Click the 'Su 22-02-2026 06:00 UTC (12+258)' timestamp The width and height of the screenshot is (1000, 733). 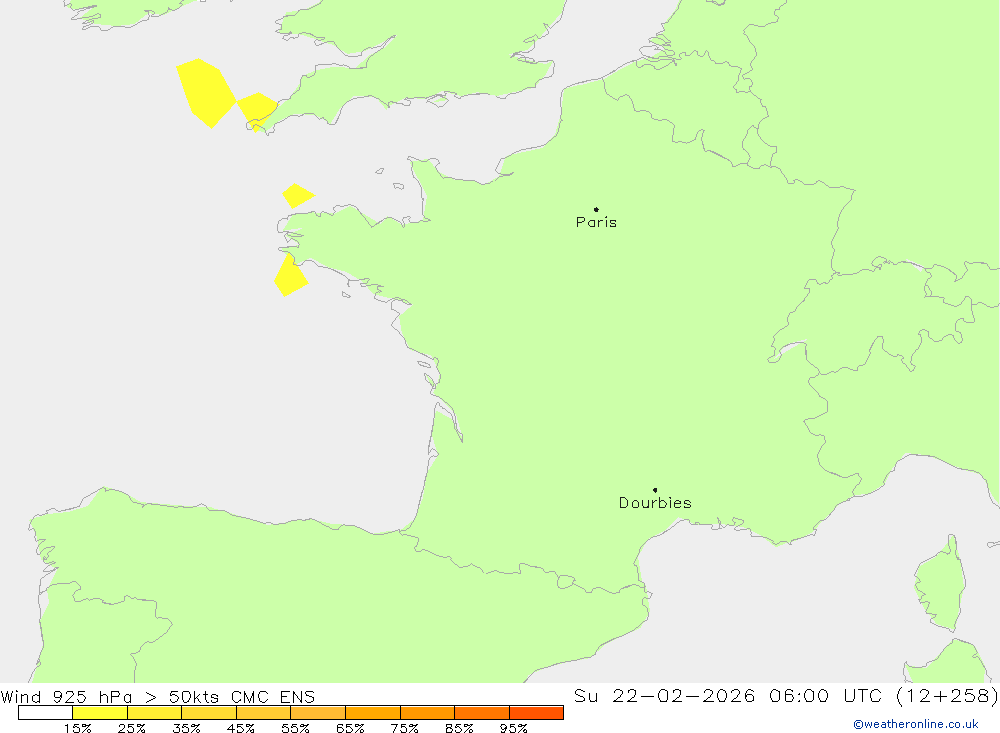click(786, 696)
